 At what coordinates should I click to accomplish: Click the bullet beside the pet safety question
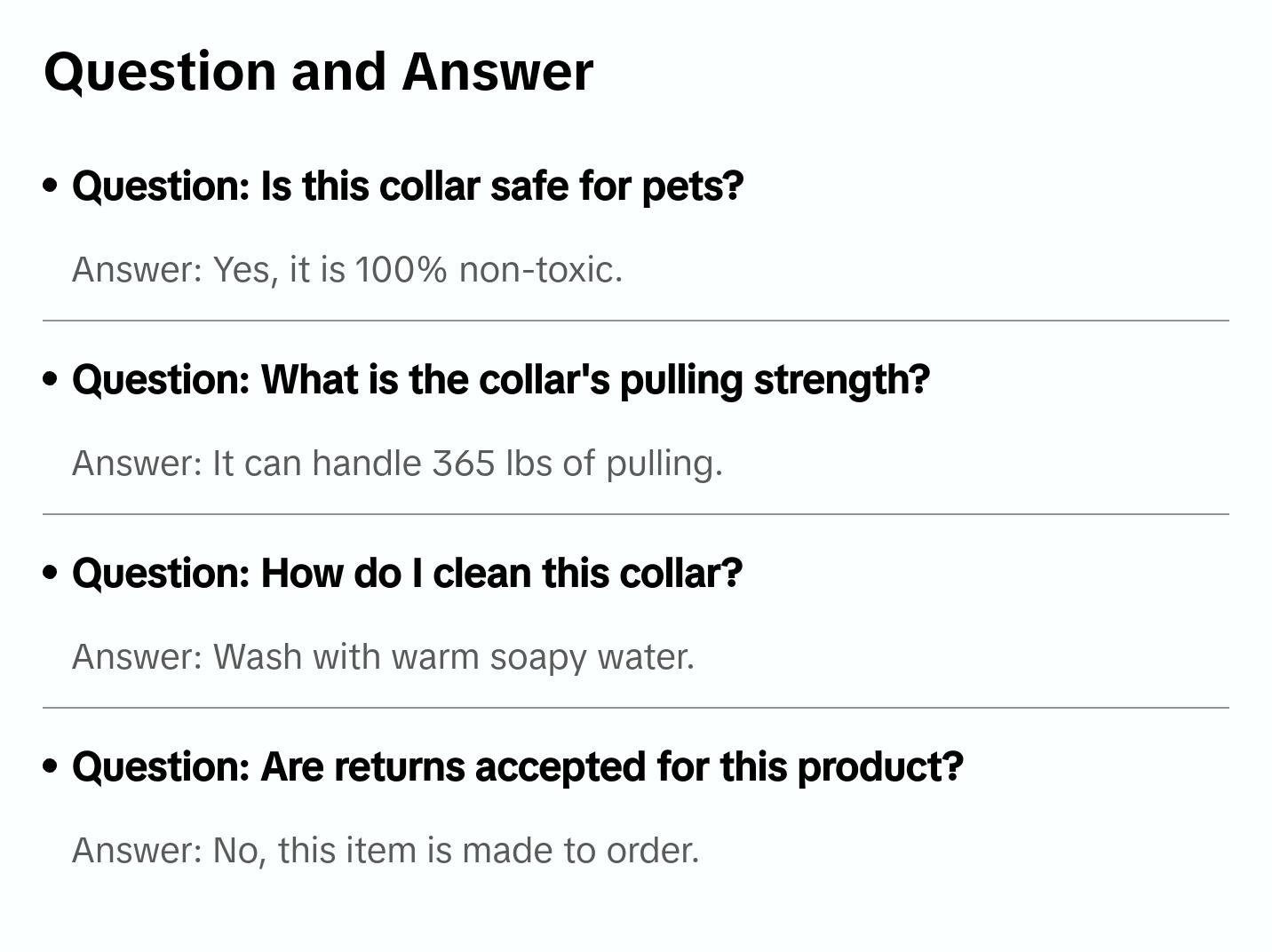pyautogui.click(x=51, y=186)
